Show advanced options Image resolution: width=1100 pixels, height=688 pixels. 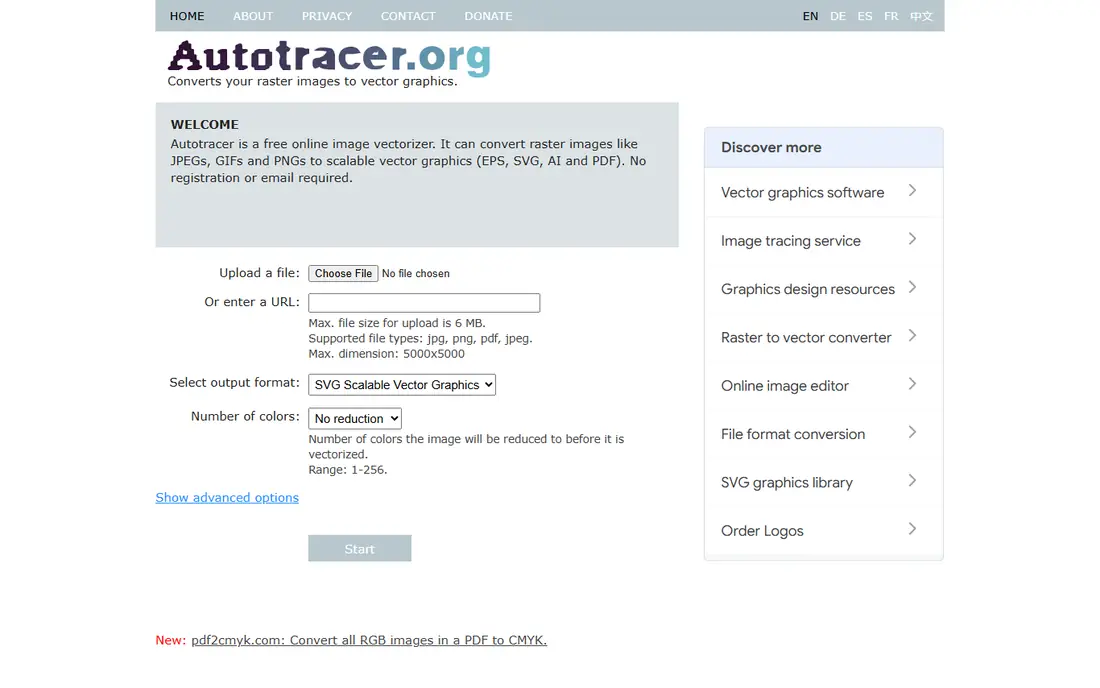(x=227, y=497)
